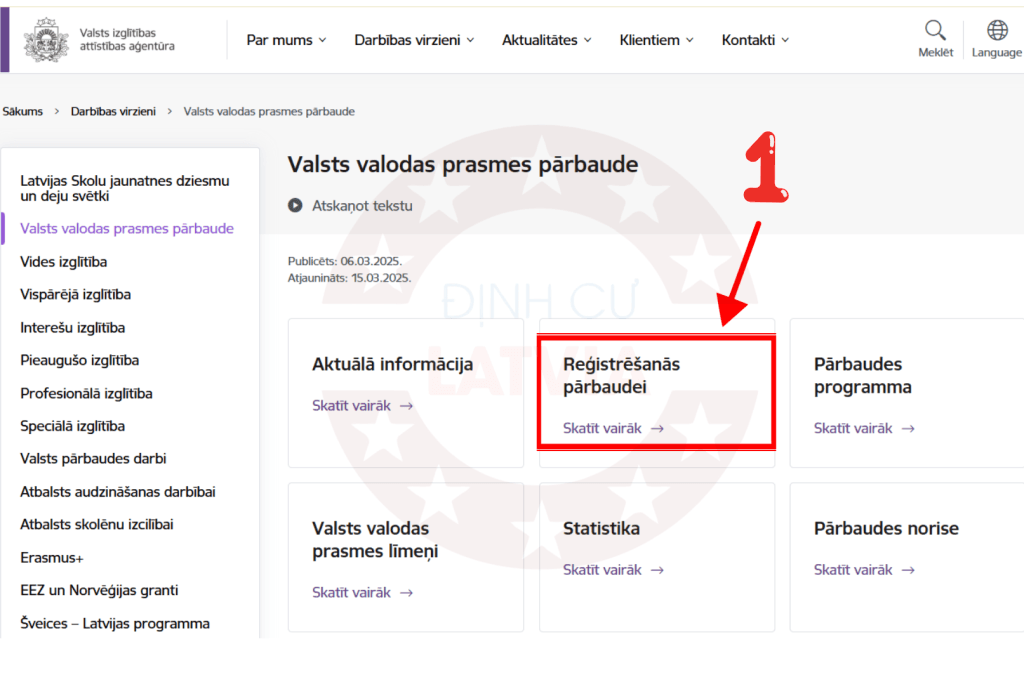Viewport: 1024px width, 675px height.
Task: Click arrow icon under Pārbaudes norise
Action: coord(908,570)
